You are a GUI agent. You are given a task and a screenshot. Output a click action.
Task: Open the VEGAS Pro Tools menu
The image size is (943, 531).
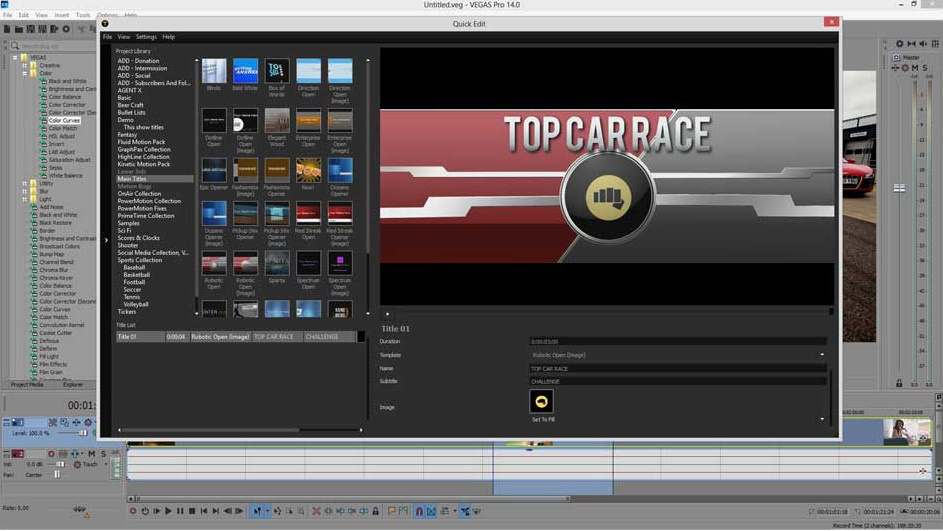point(82,15)
